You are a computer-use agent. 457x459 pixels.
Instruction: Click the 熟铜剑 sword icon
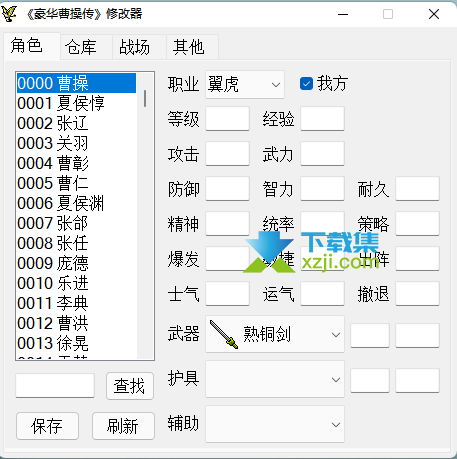point(224,334)
